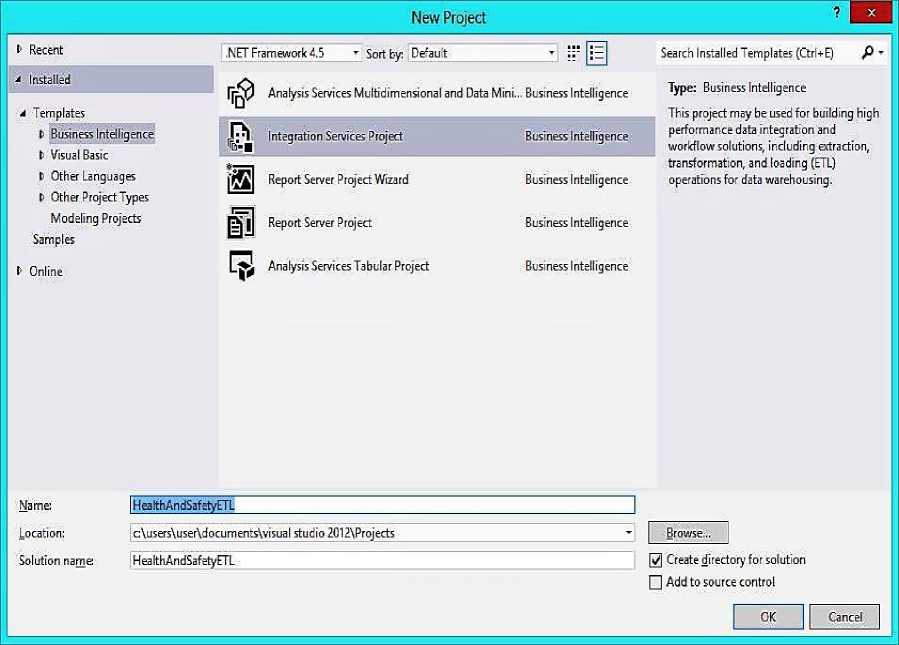Select Analysis Services Multidimensional template name
This screenshot has height=645, width=899.
[x=395, y=93]
